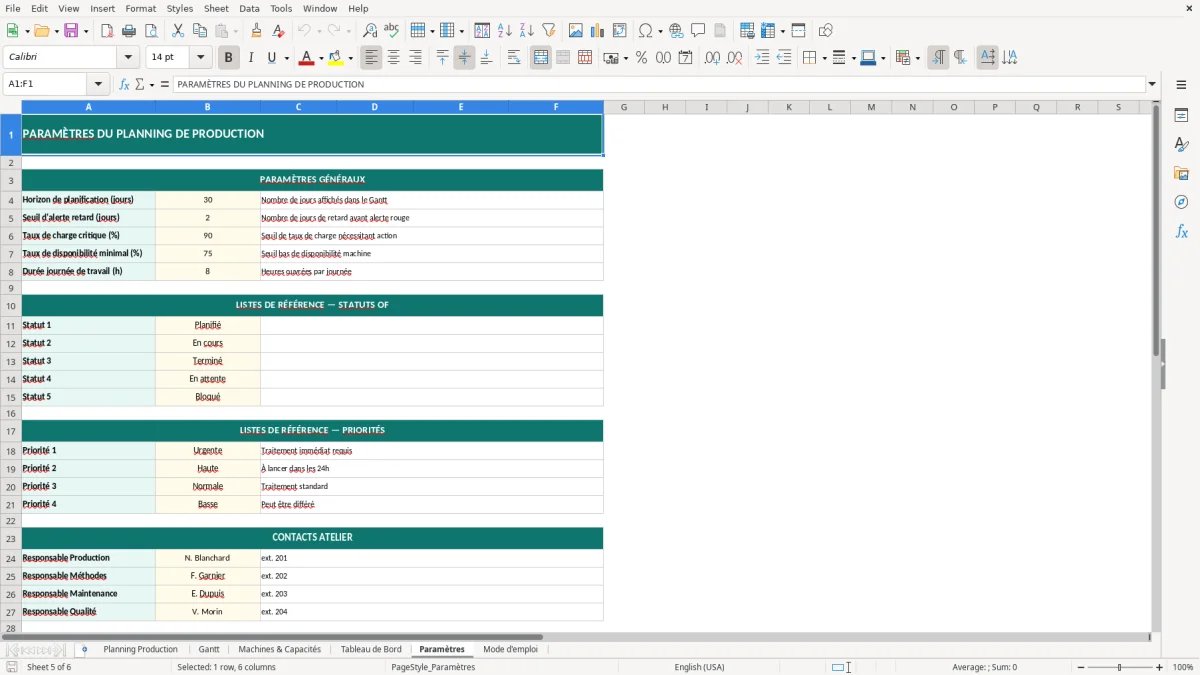Image resolution: width=1200 pixels, height=675 pixels.
Task: Open the Data menu
Action: (249, 8)
